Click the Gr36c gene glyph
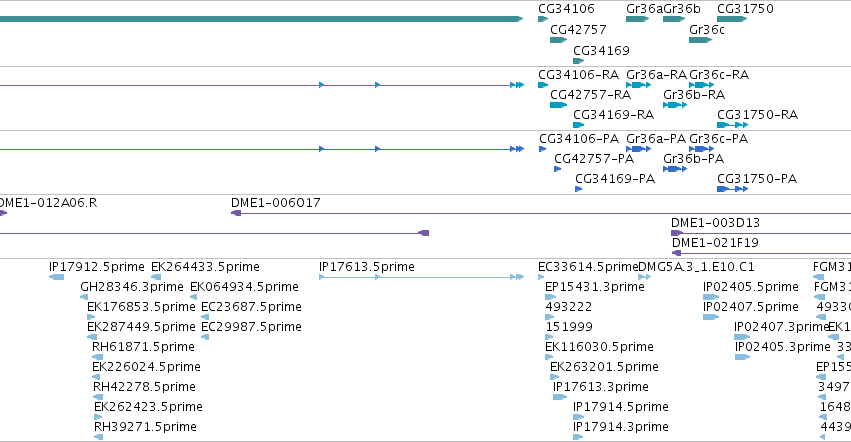The height and width of the screenshot is (442, 851). 700,40
